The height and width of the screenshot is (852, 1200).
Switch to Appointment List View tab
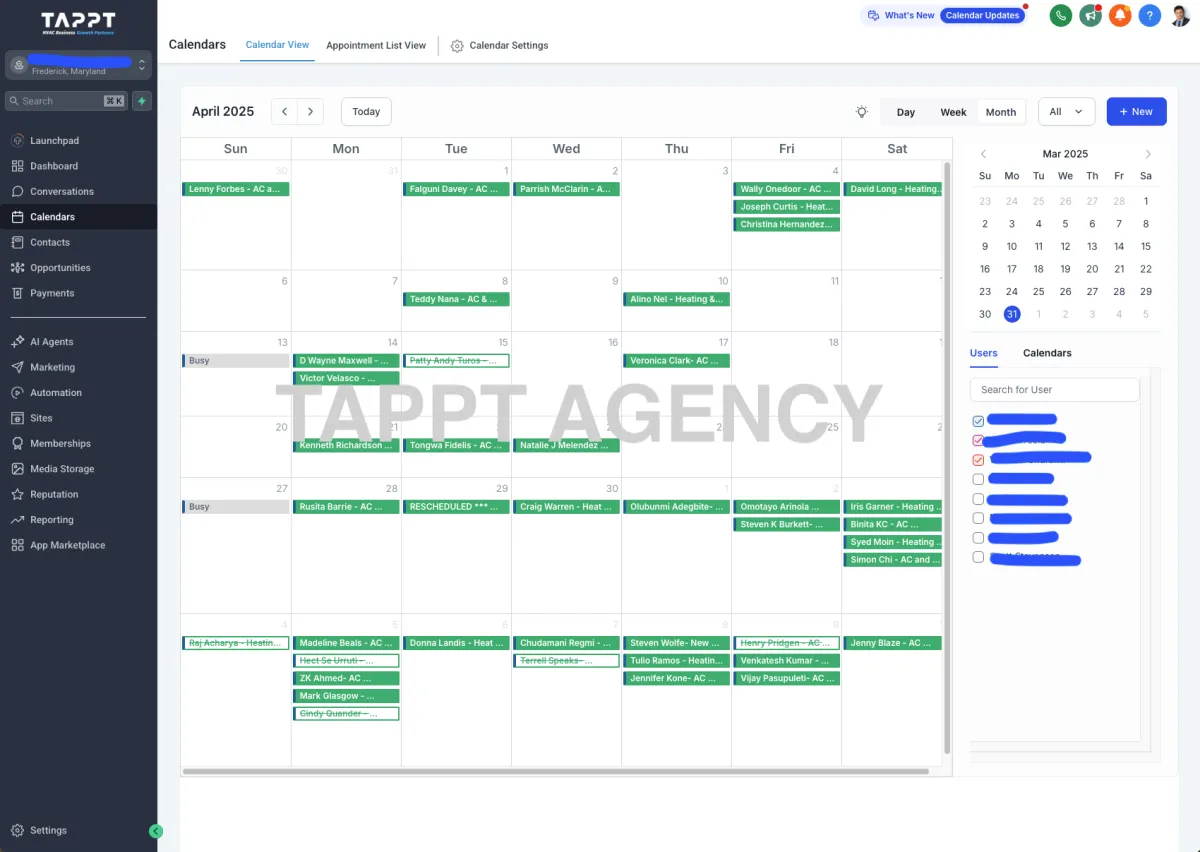click(x=376, y=45)
